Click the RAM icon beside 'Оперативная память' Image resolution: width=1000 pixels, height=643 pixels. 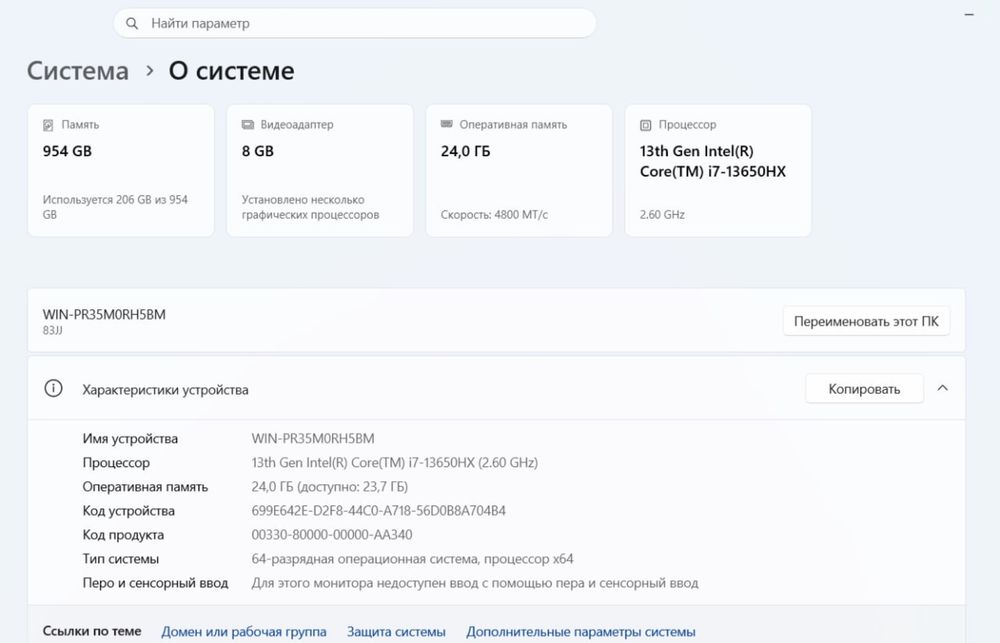point(446,124)
